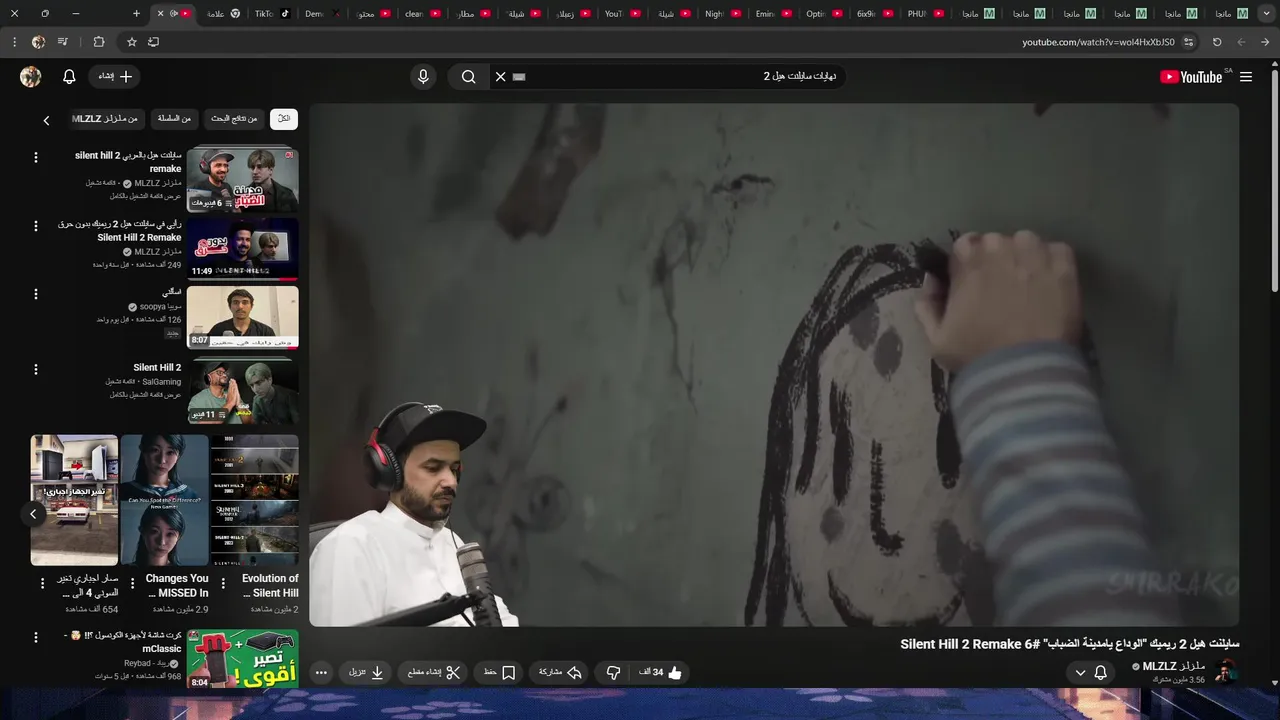Open menu for 'Changes You MISSED In' short

pyautogui.click(x=133, y=583)
